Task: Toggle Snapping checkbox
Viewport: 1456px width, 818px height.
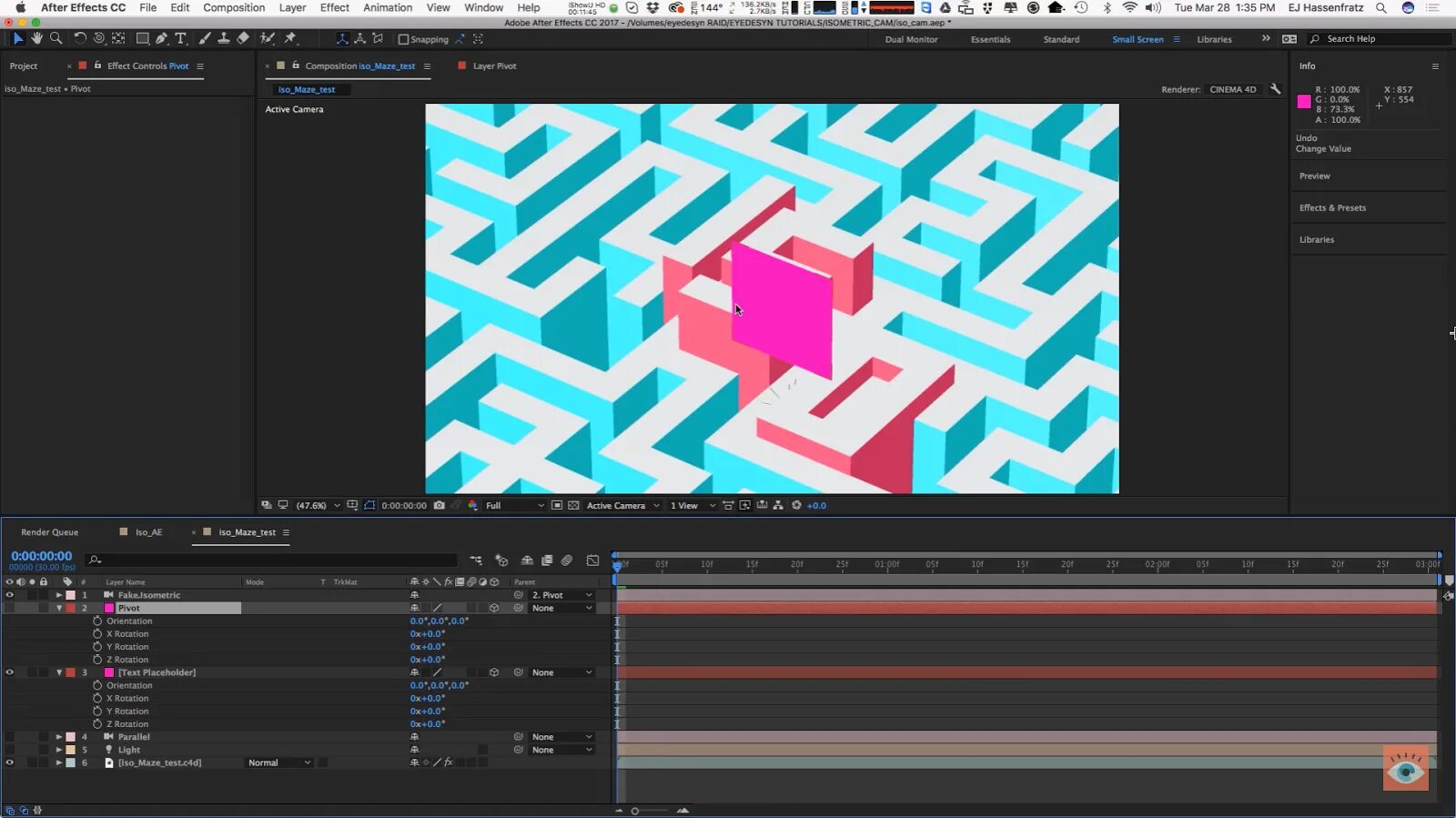Action: 403,39
